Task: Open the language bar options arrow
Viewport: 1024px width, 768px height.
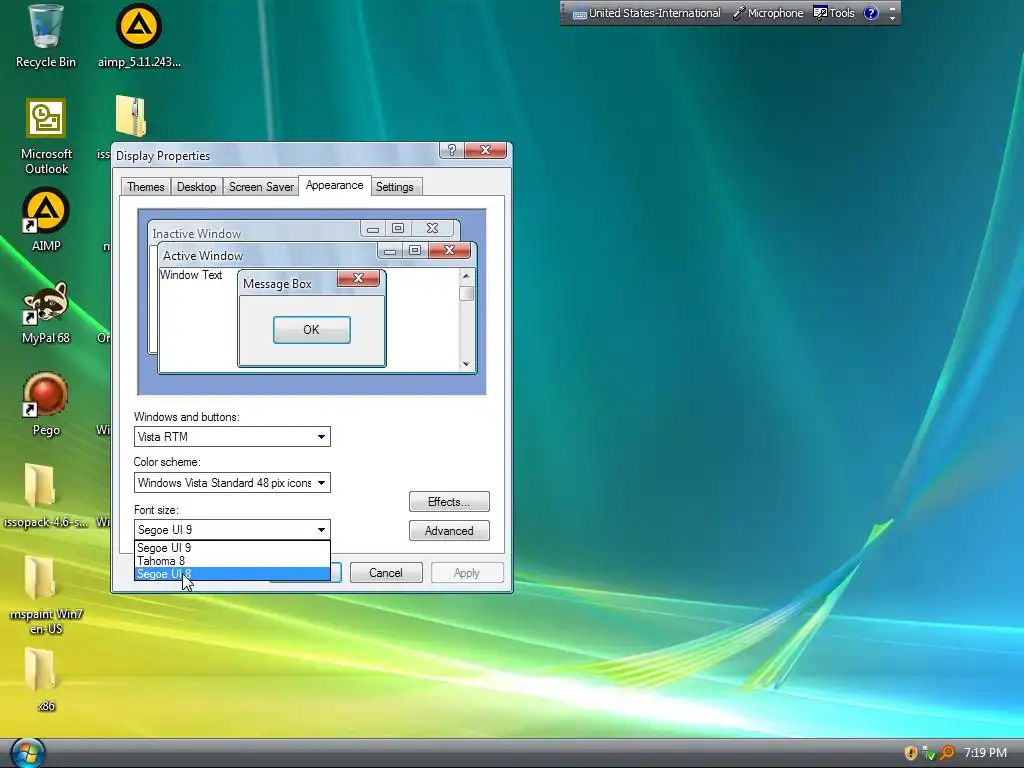Action: click(892, 18)
